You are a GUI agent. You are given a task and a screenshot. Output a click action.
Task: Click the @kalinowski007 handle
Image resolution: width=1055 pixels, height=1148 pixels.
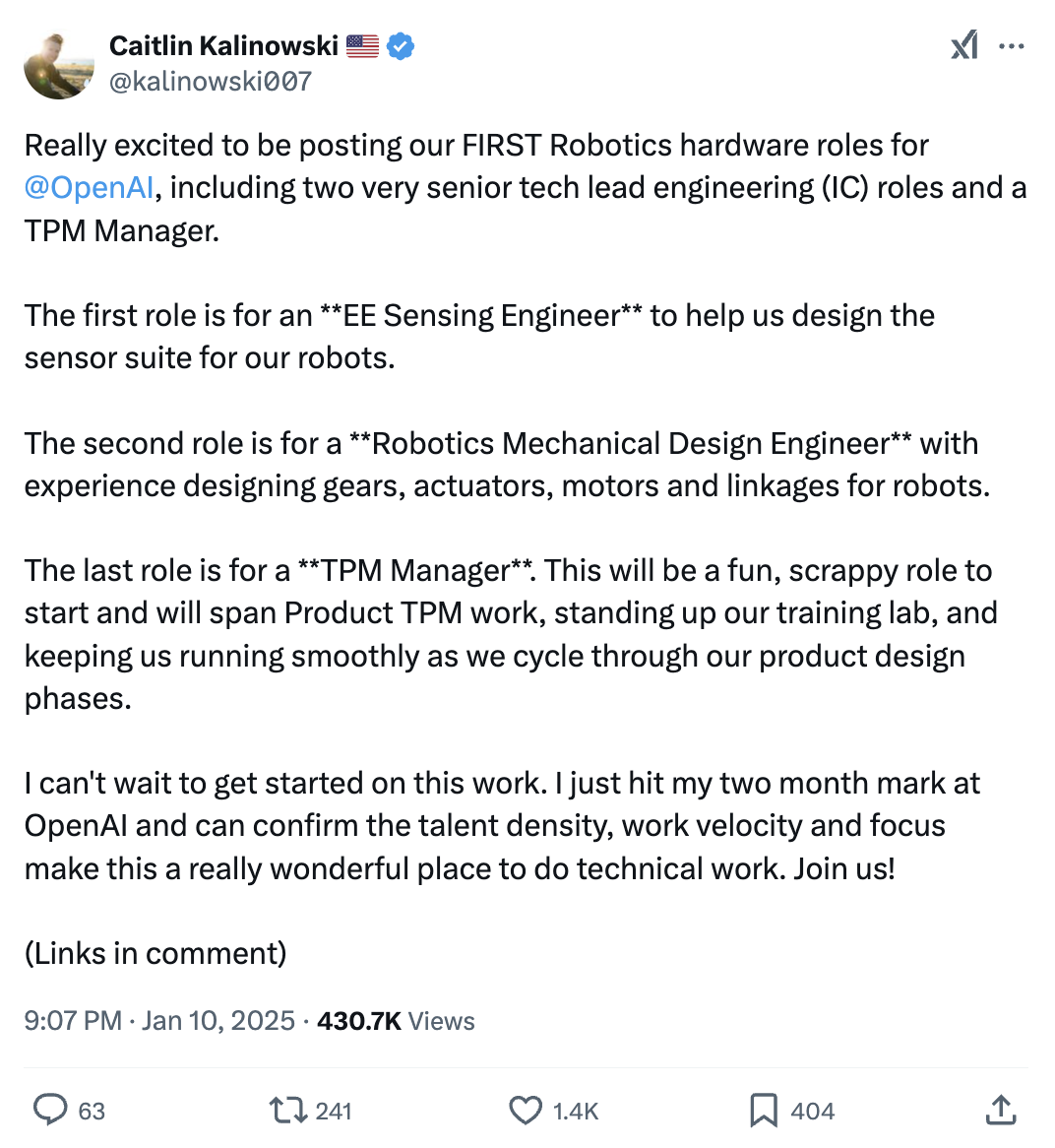[x=211, y=81]
